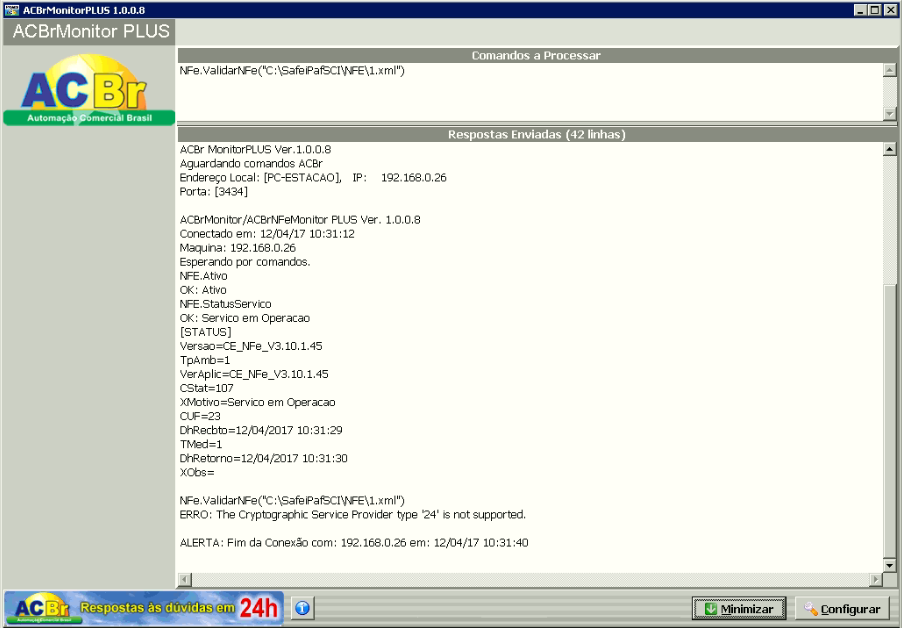Click the 'CUF=23' line
The width and height of the screenshot is (902, 628).
pyautogui.click(x=200, y=416)
